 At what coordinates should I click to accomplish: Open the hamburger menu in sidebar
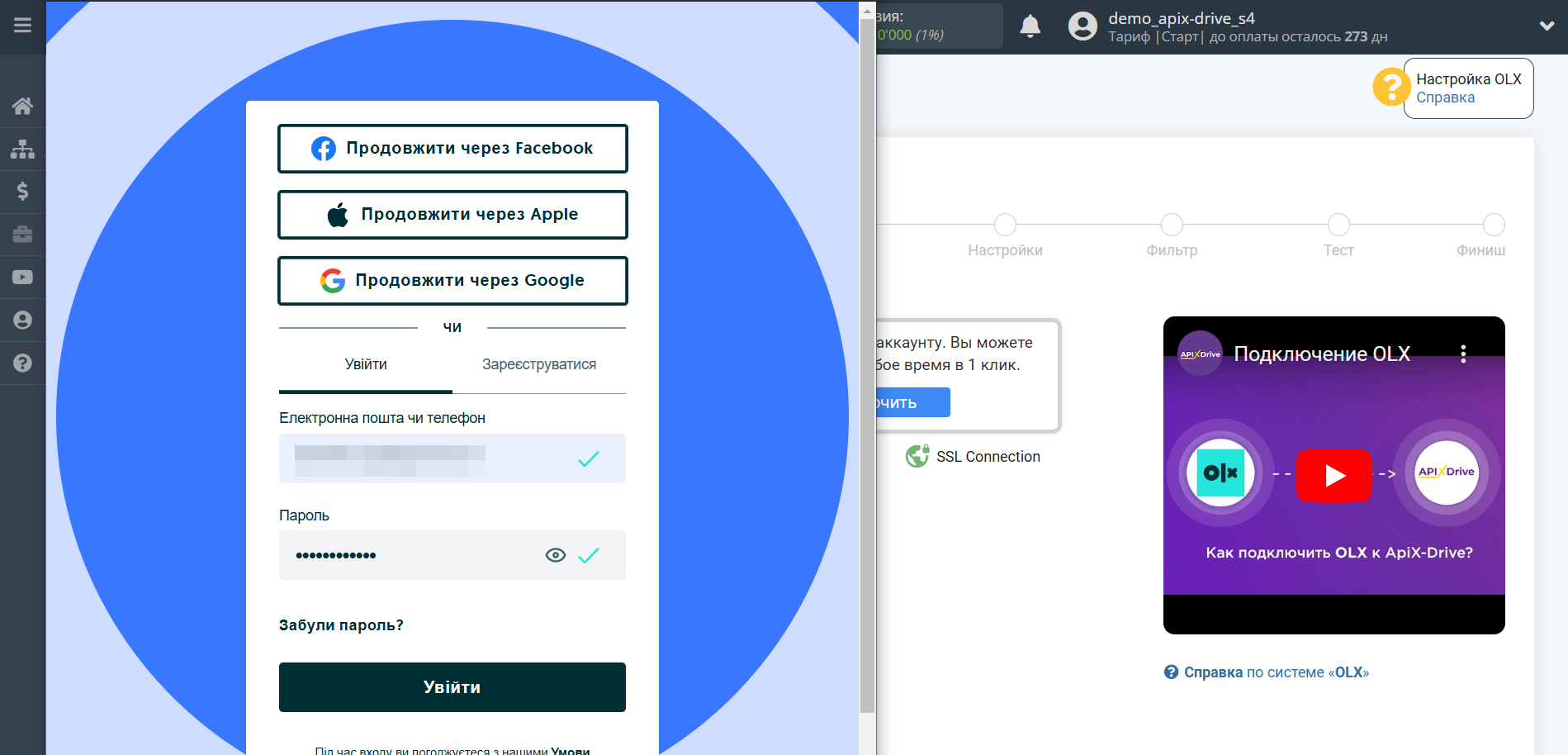(22, 26)
